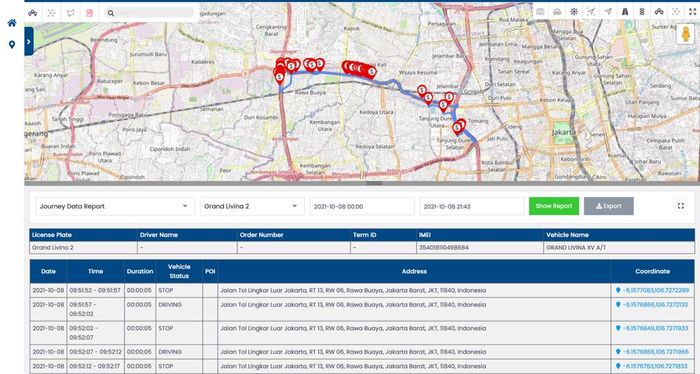Image resolution: width=700 pixels, height=374 pixels.
Task: Toggle the traffic light icon
Action: pos(642,12)
